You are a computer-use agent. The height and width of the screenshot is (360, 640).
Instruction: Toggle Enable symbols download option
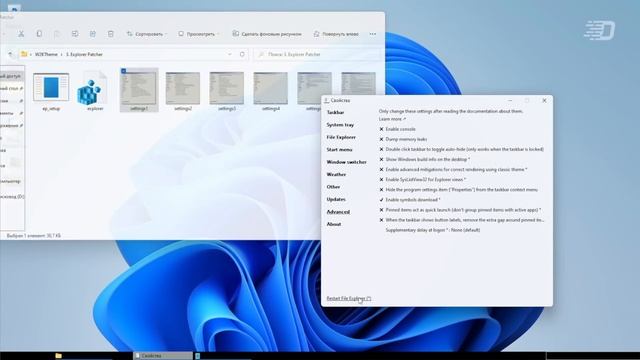[410, 200]
